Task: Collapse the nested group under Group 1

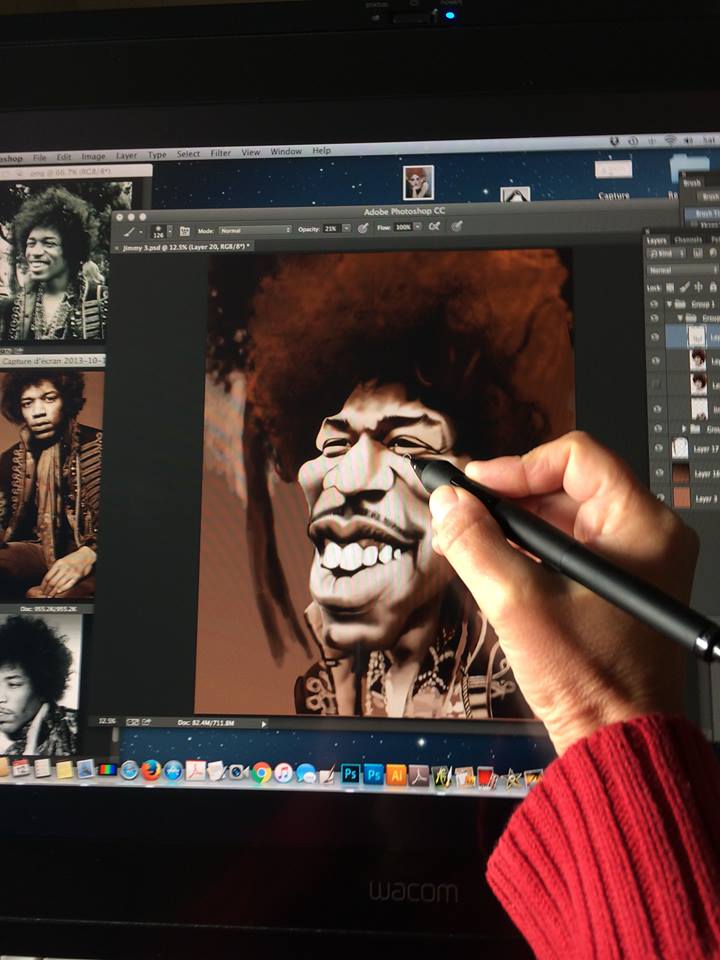Action: click(x=681, y=318)
